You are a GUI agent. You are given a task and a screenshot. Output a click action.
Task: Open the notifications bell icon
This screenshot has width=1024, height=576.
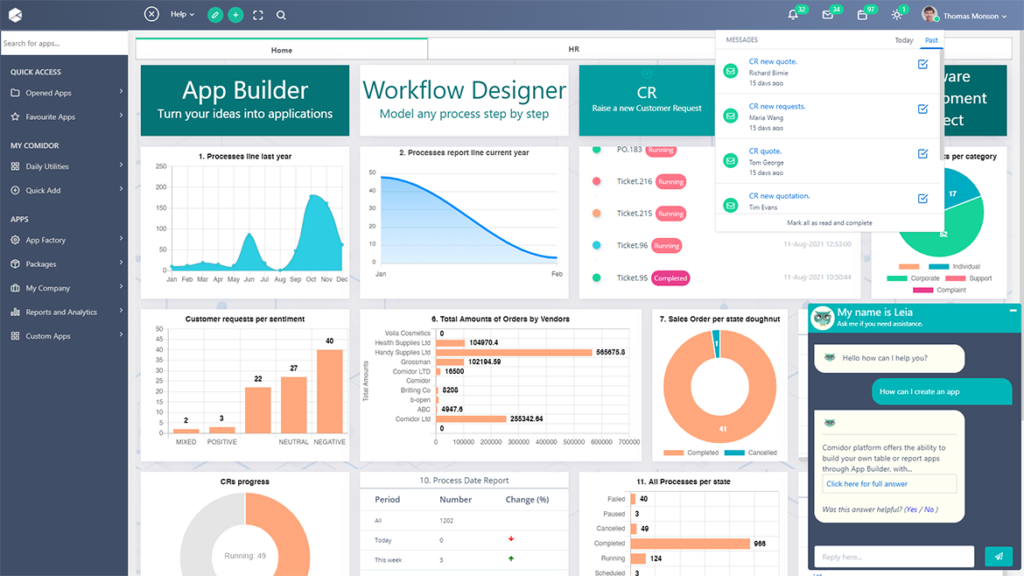793,15
